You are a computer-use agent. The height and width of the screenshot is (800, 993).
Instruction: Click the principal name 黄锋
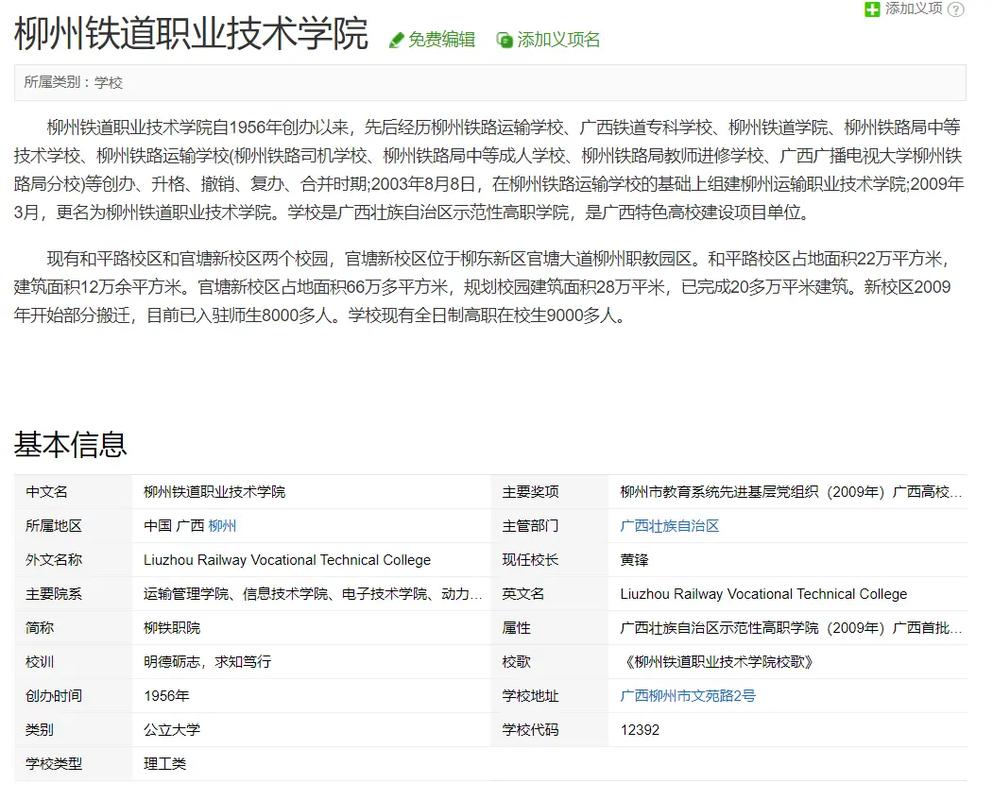click(634, 560)
